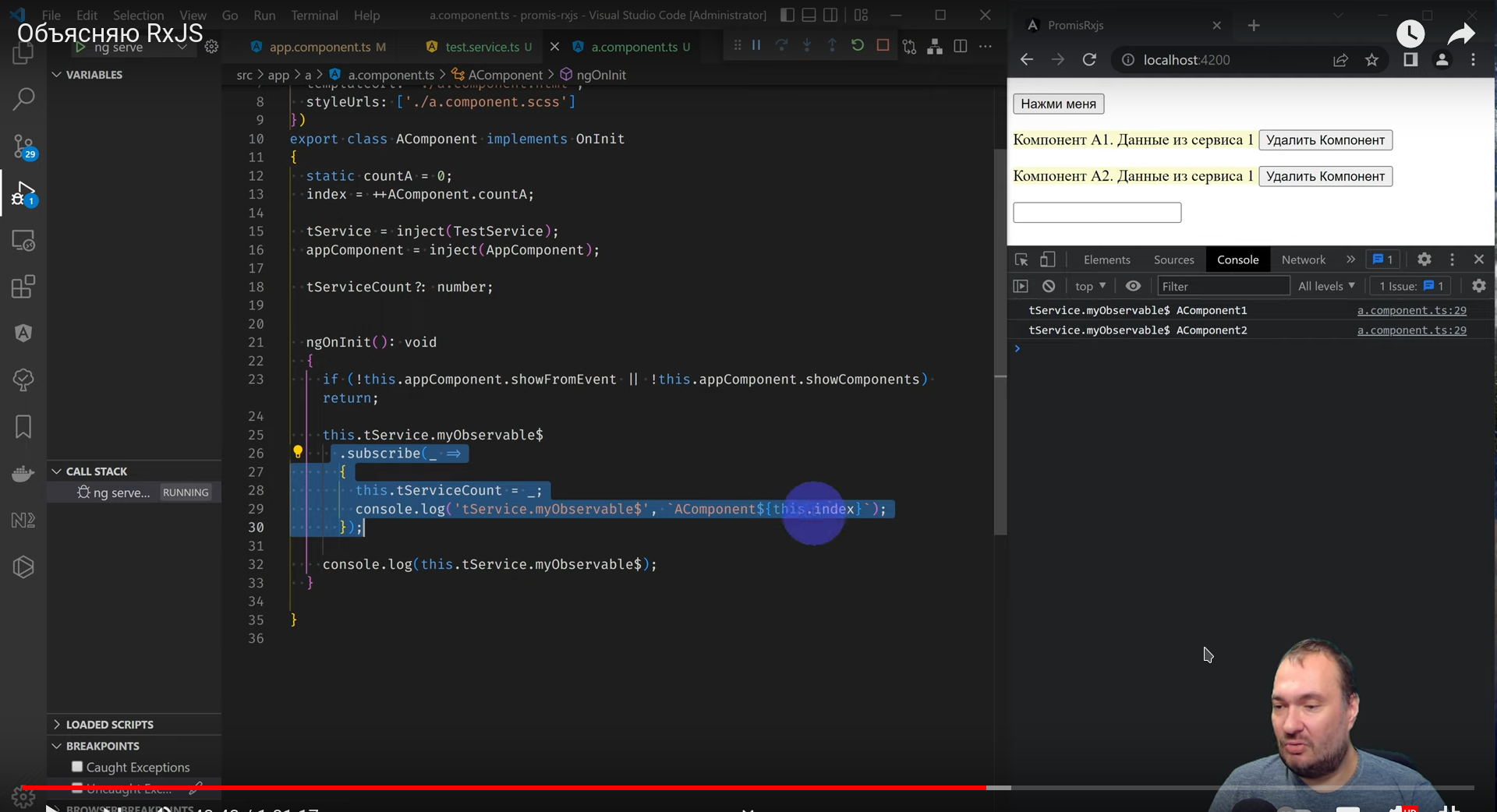Open the Angular icon in activity bar
The width and height of the screenshot is (1497, 812).
pos(23,334)
